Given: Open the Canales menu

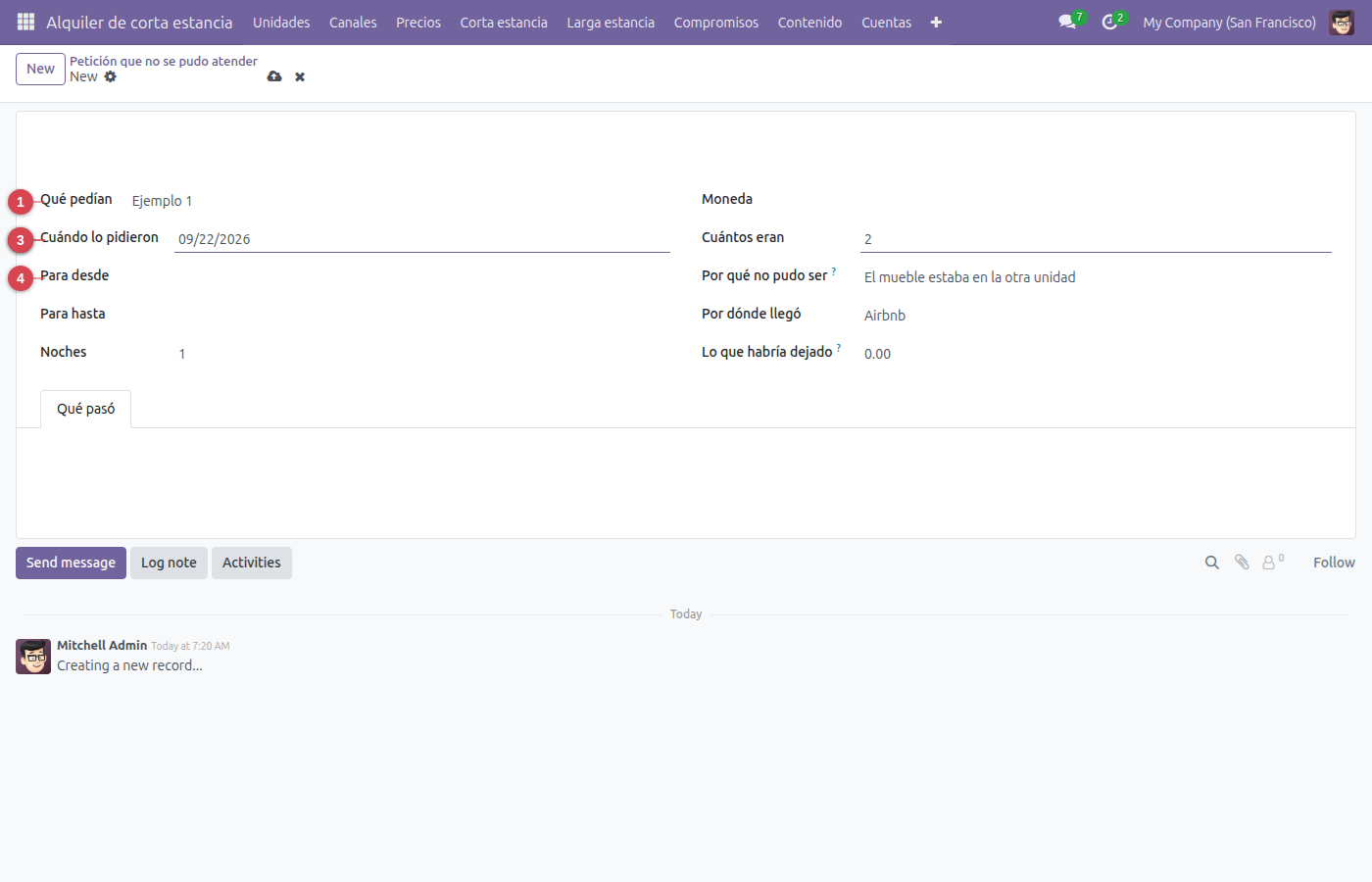Looking at the screenshot, I should click(x=353, y=22).
